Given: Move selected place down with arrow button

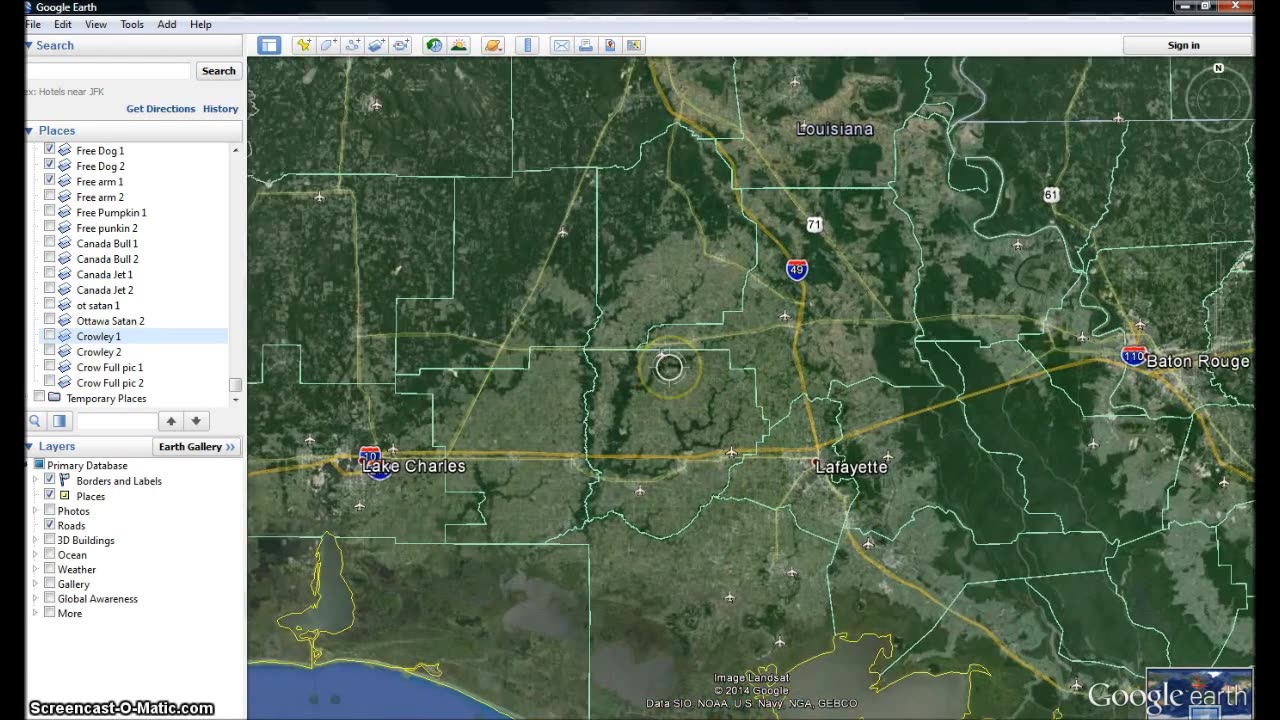Looking at the screenshot, I should coord(196,421).
